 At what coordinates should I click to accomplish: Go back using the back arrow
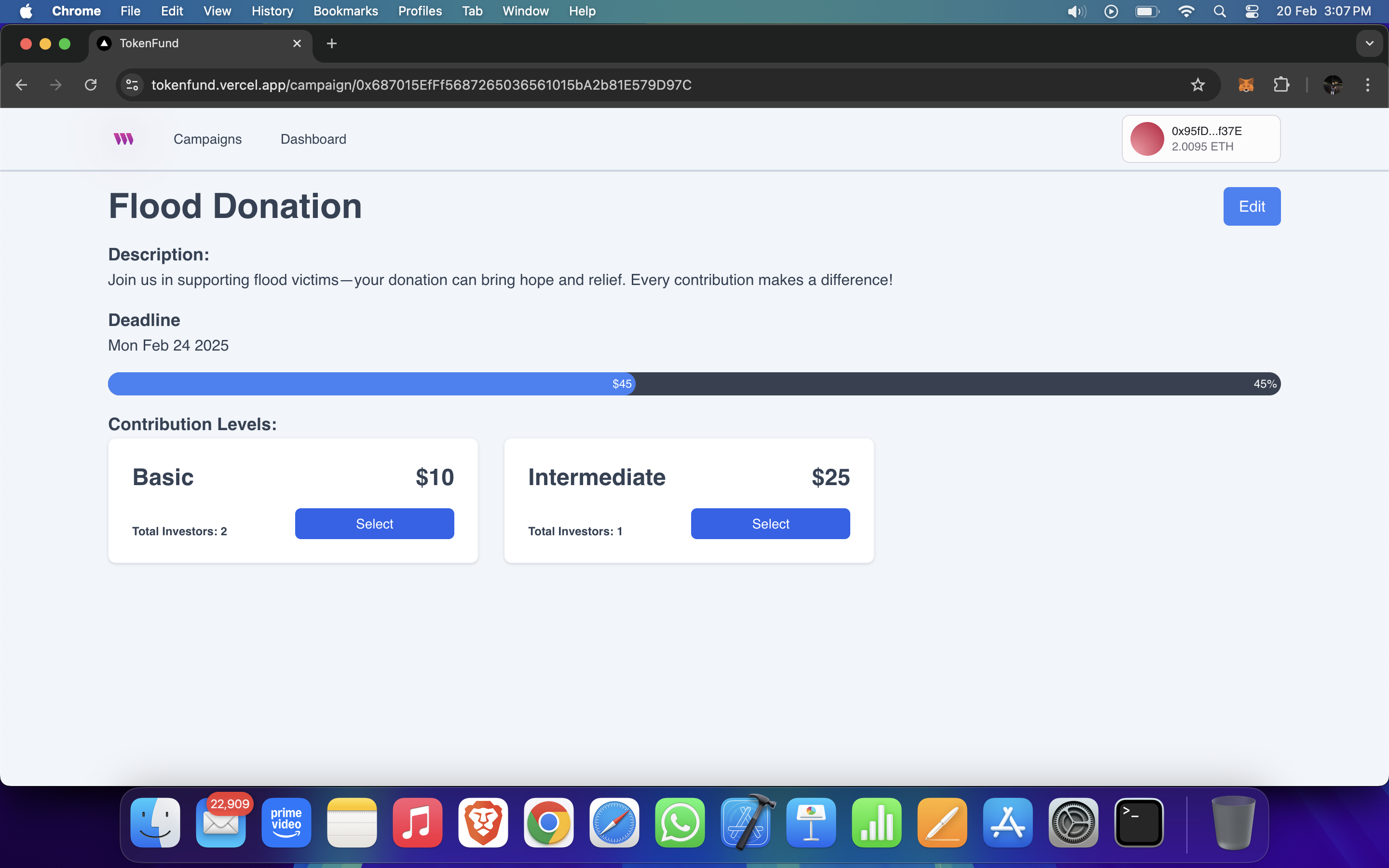click(x=21, y=84)
